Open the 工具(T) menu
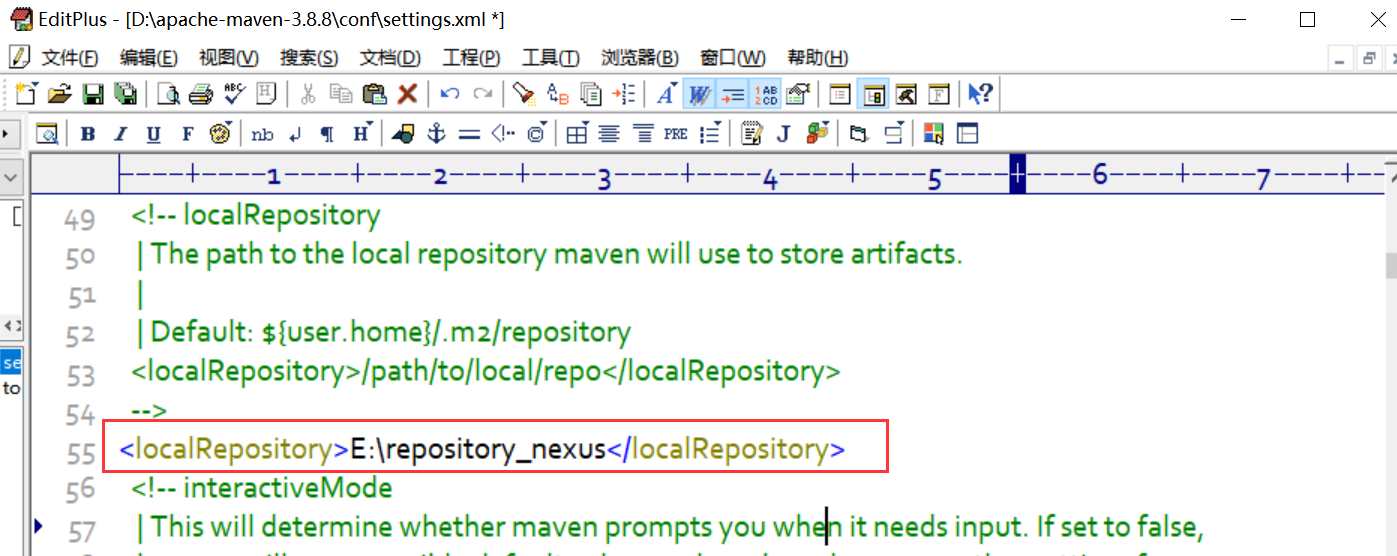Screen dimensions: 1397x556 click(x=551, y=58)
